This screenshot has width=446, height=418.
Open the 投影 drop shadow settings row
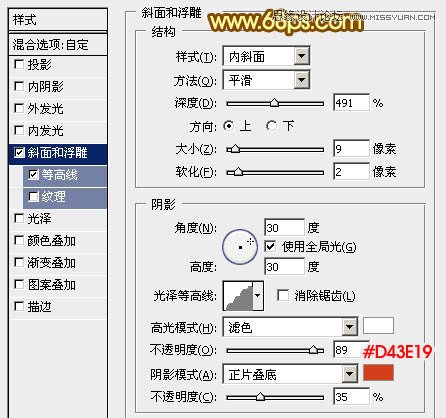click(58, 65)
